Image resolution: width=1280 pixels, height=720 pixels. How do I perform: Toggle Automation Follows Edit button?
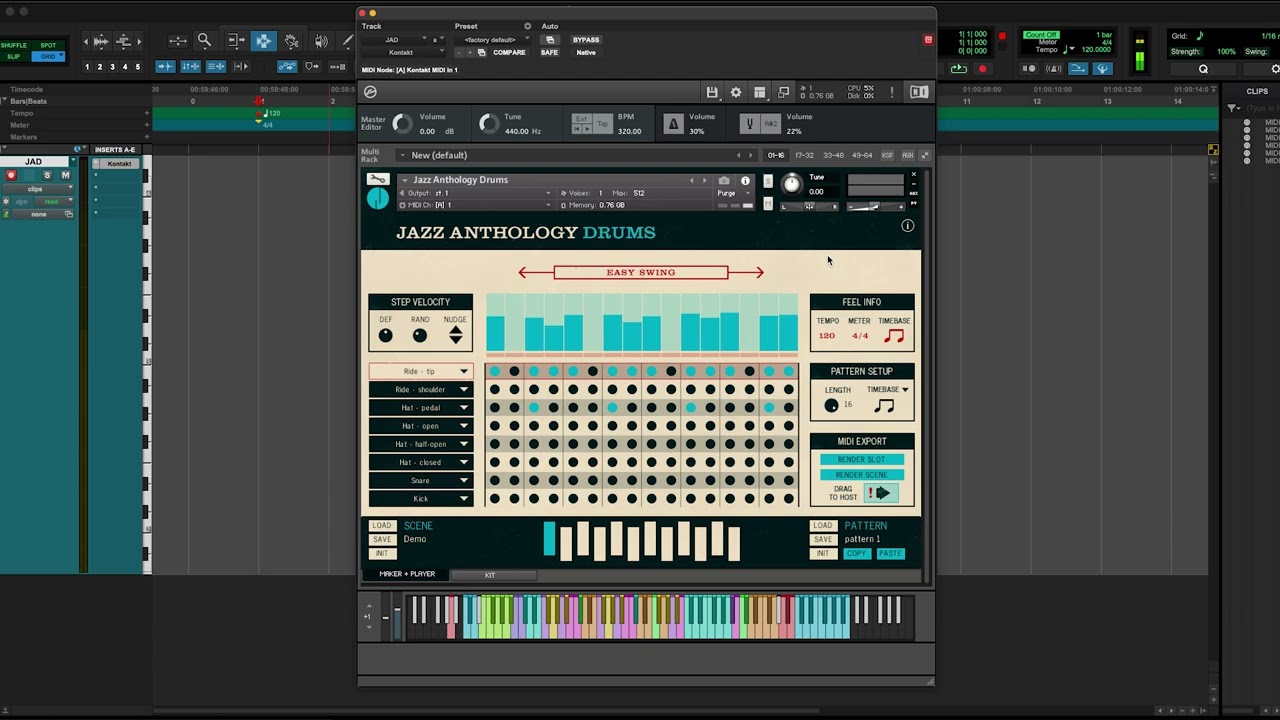(287, 66)
